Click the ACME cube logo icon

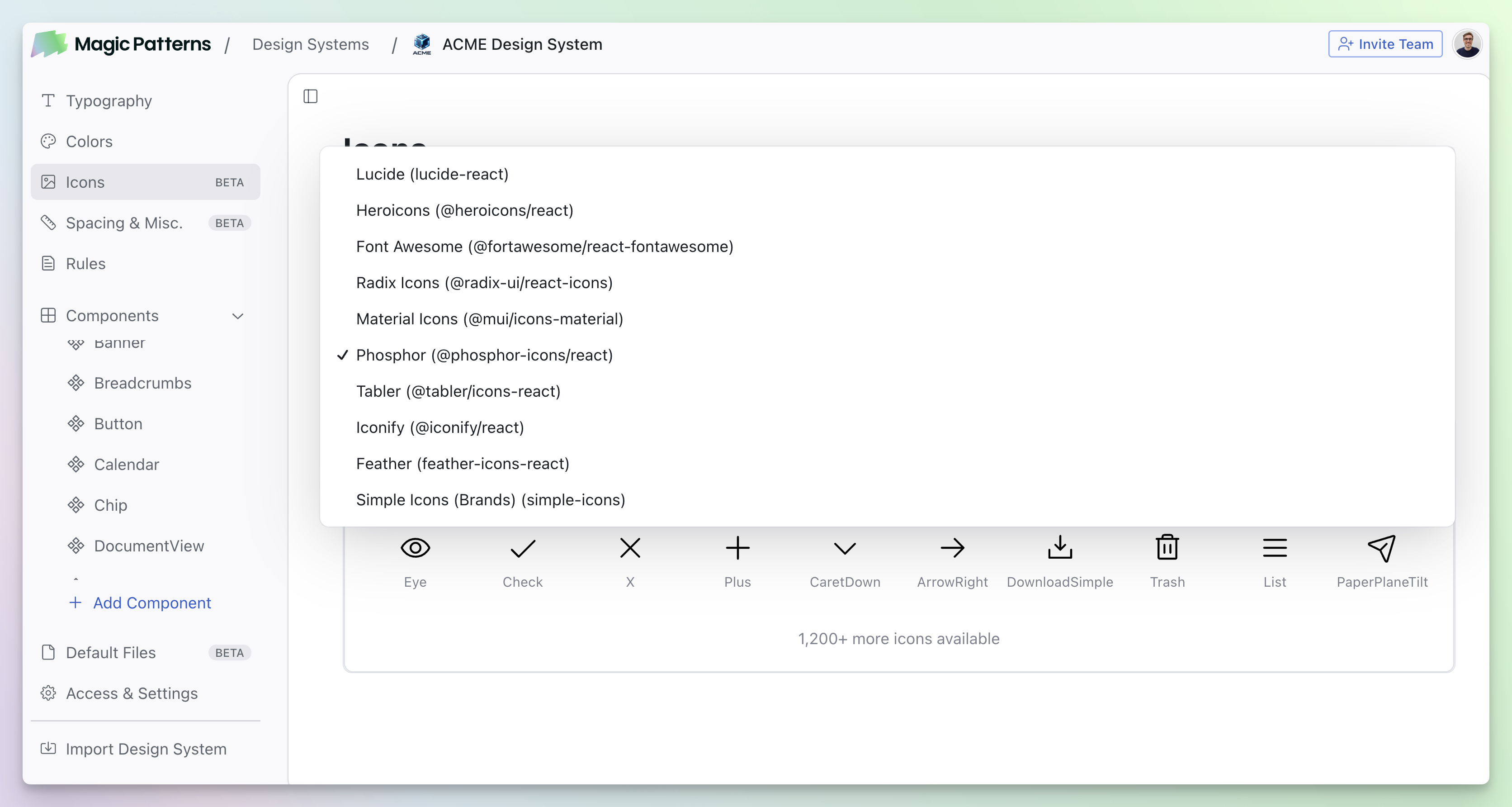click(x=421, y=43)
